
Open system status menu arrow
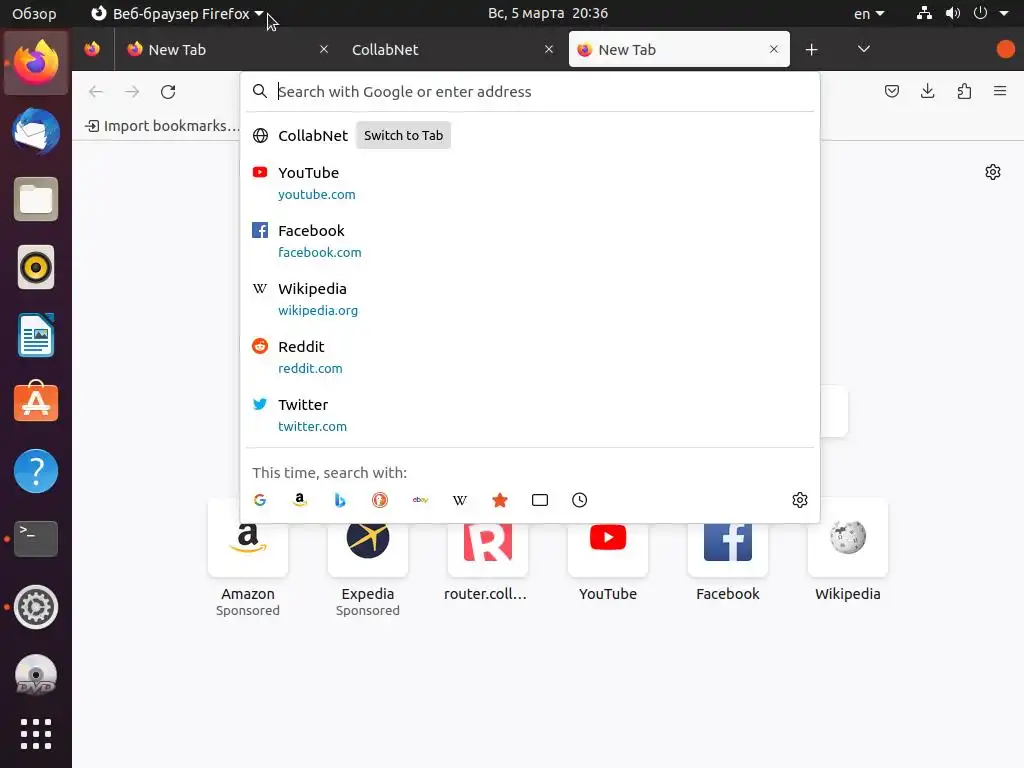(x=1004, y=13)
